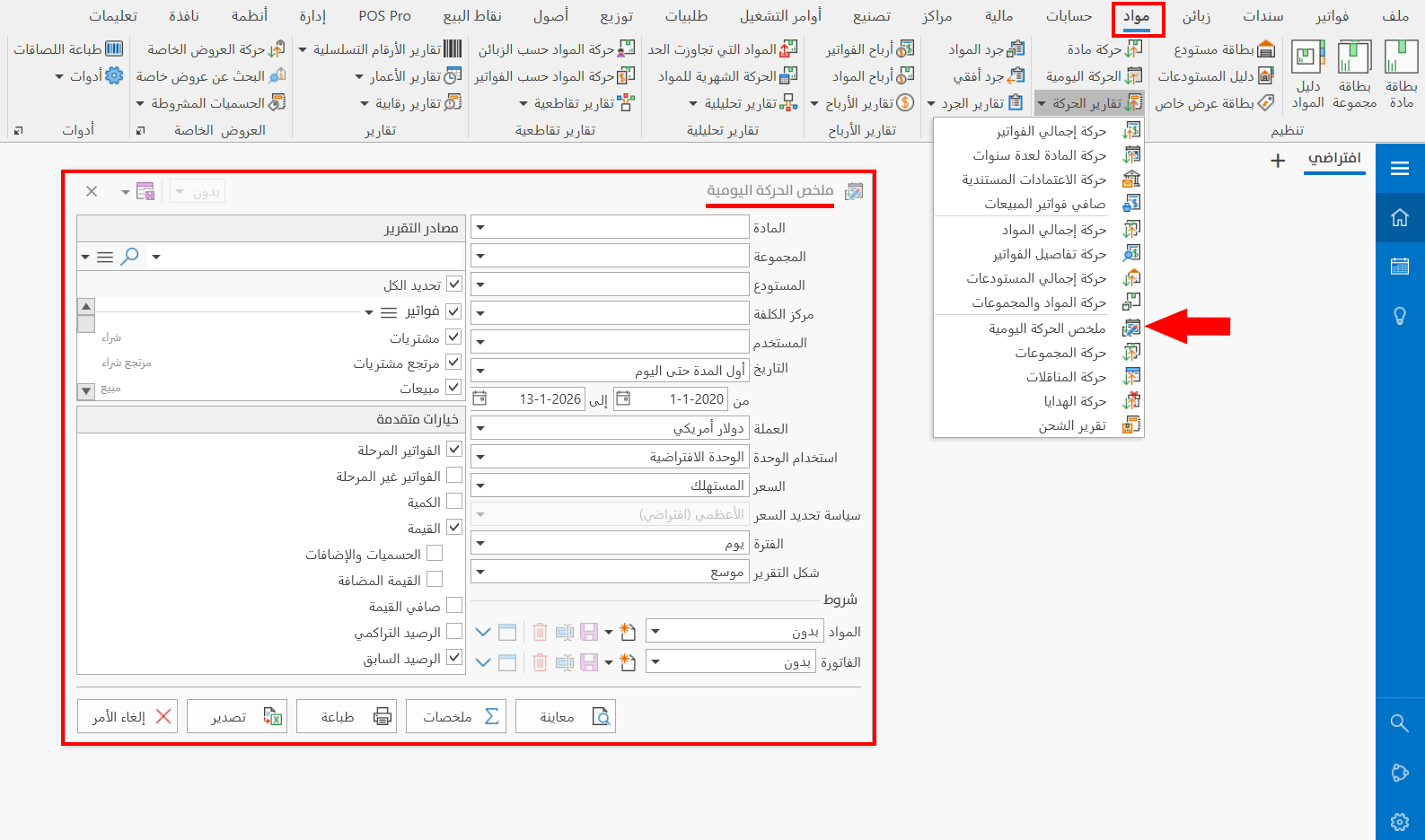
Task: Open حسابات menu tab
Action: coord(1069,16)
